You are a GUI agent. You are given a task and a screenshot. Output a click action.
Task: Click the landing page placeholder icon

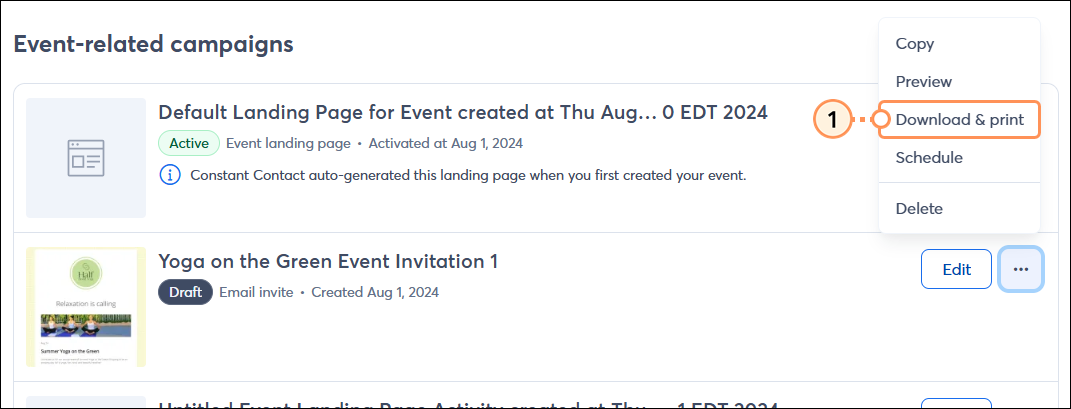click(86, 158)
